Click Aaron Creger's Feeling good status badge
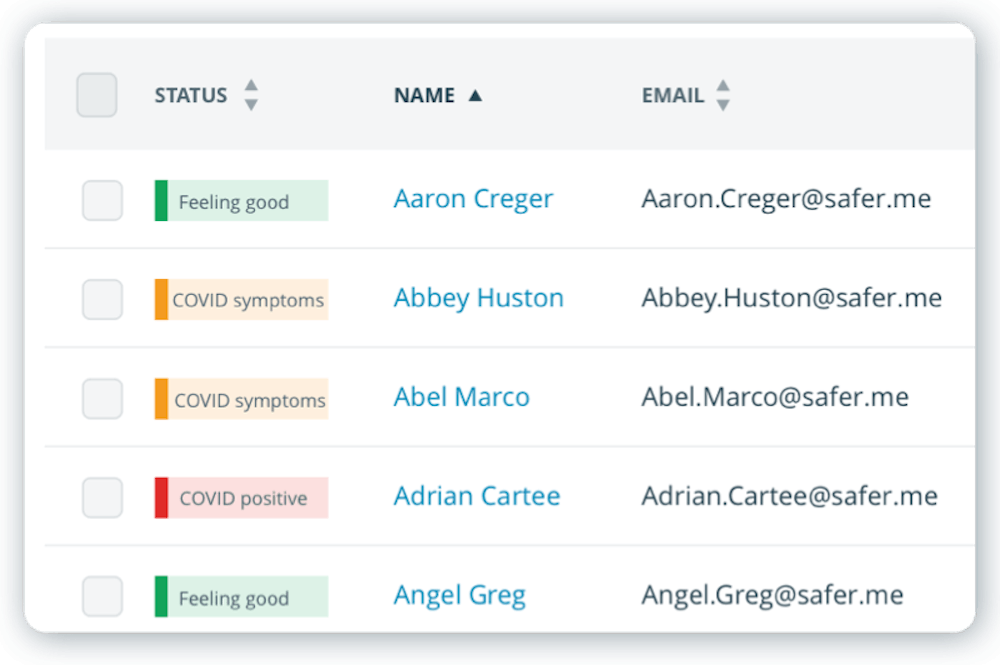This screenshot has width=1000, height=665. 242,201
